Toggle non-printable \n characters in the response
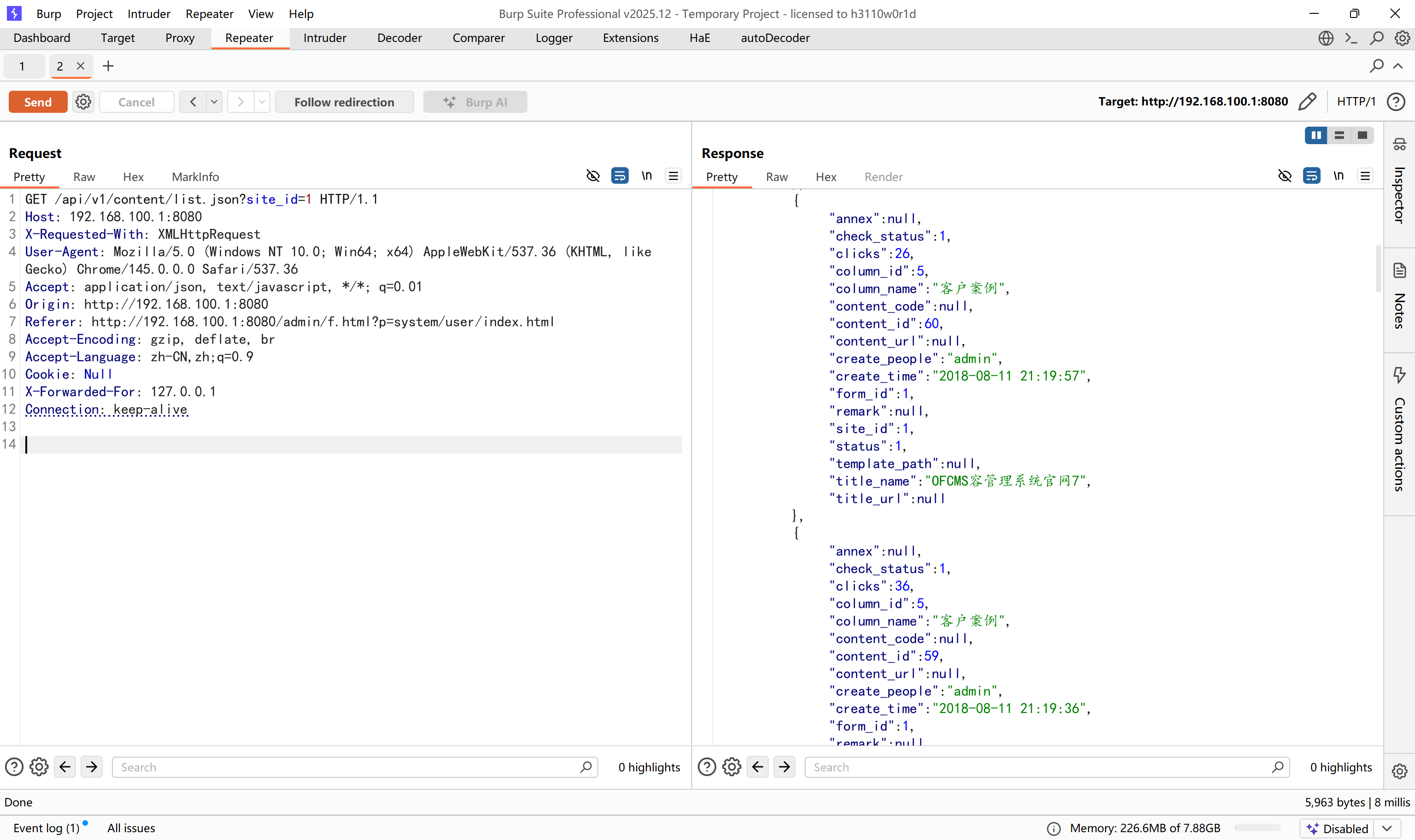Screen dimensions: 1415x840 (x=1338, y=176)
